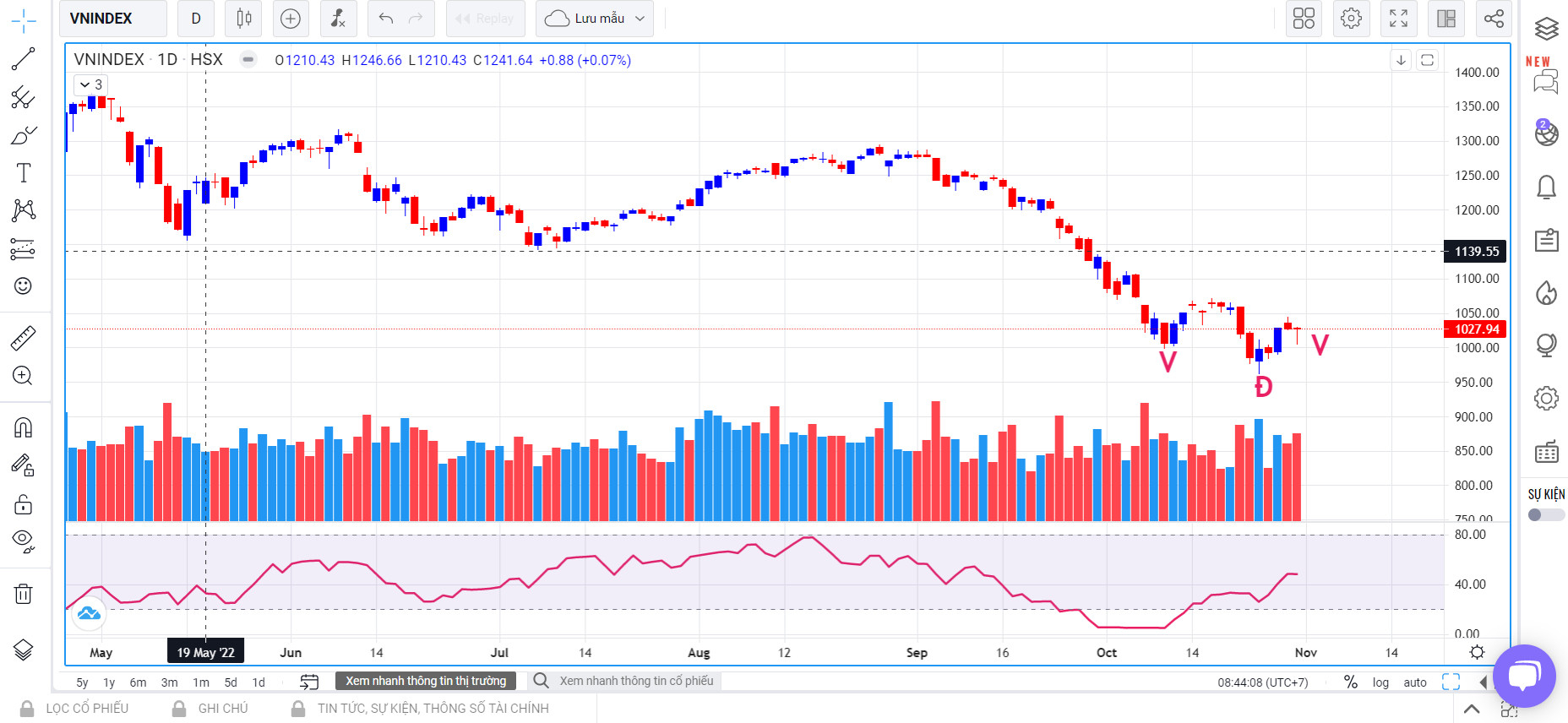The image size is (1568, 723).
Task: Switch time range to 6m
Action: [x=138, y=682]
